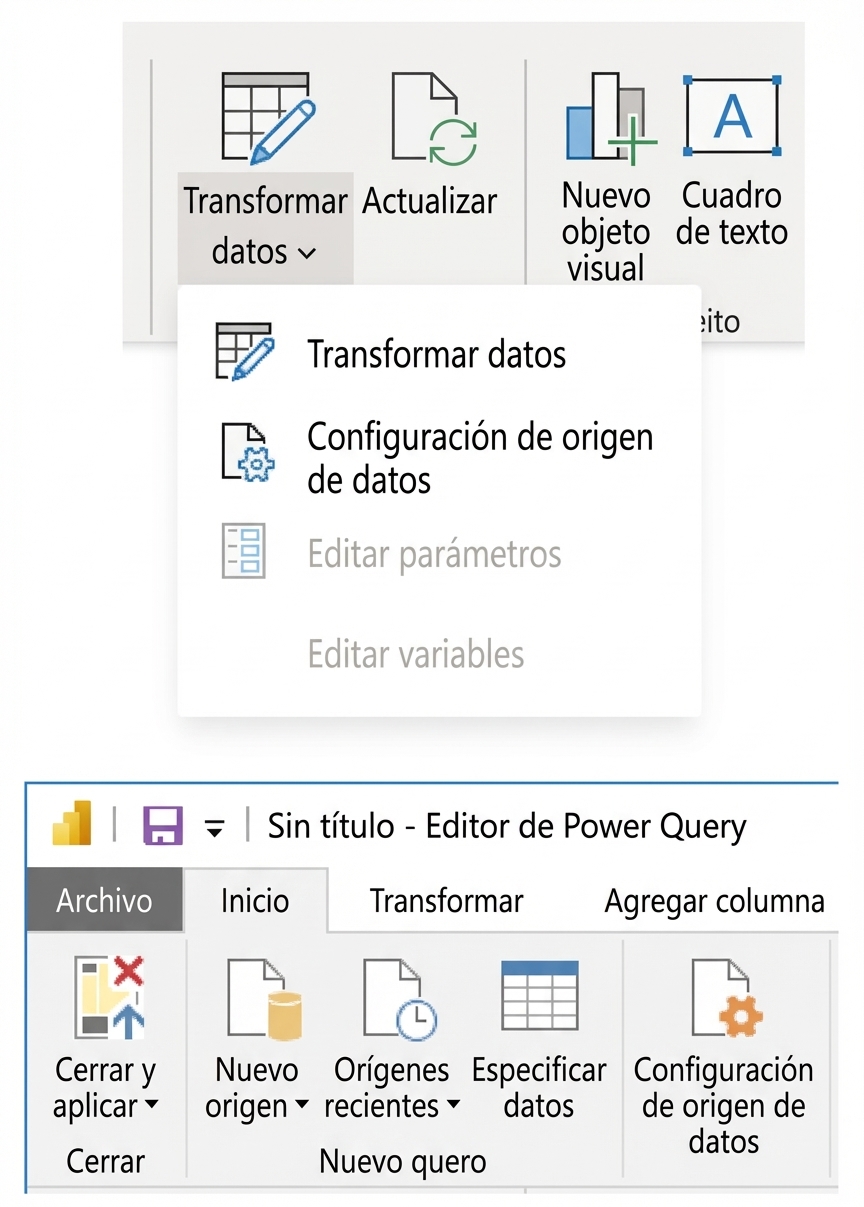Expand the Cerrar y aplicar dropdown arrow
The height and width of the screenshot is (1207, 864).
(152, 1106)
